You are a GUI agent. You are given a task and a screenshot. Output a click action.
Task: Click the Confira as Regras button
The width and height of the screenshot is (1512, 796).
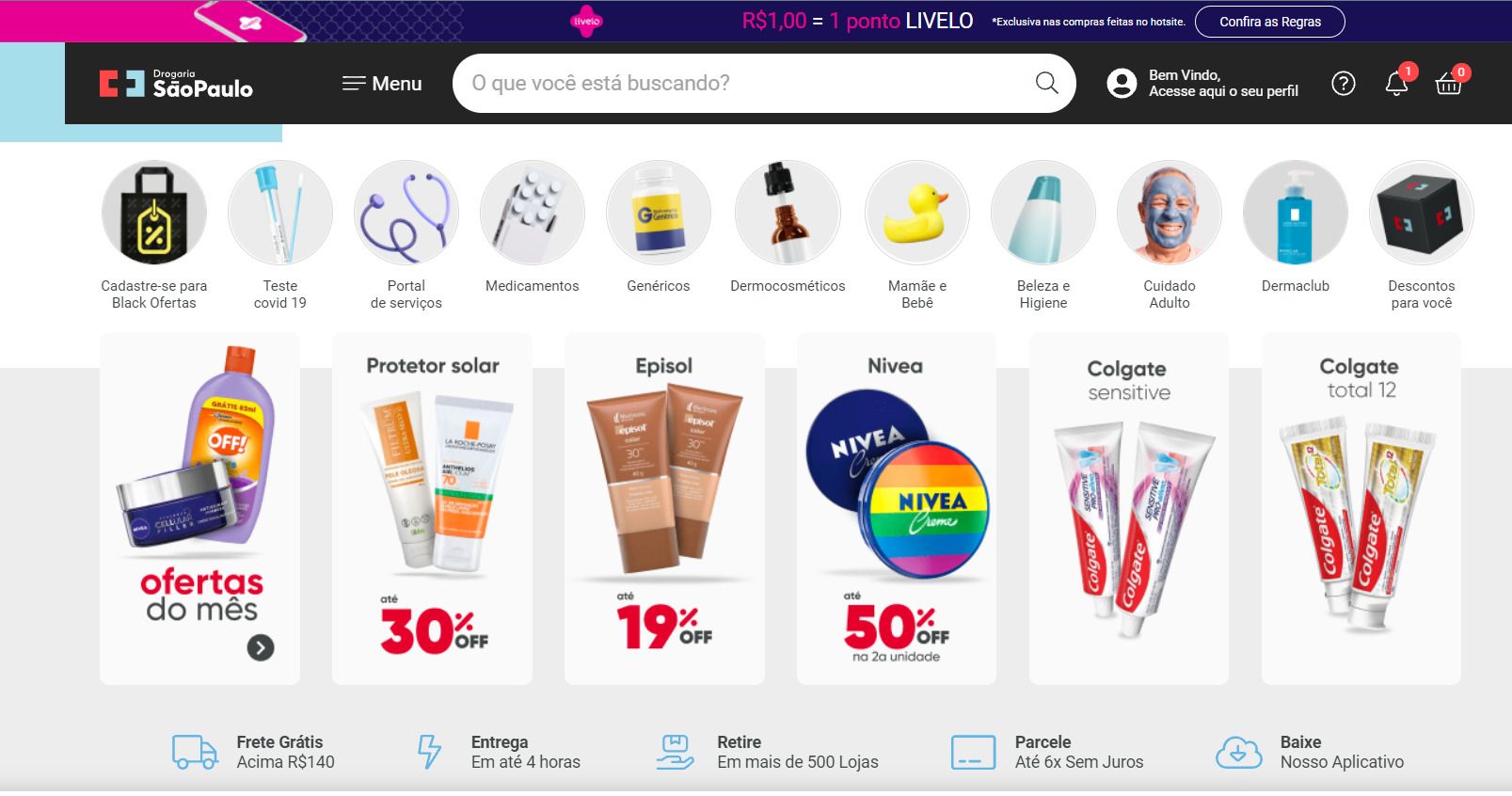point(1270,22)
